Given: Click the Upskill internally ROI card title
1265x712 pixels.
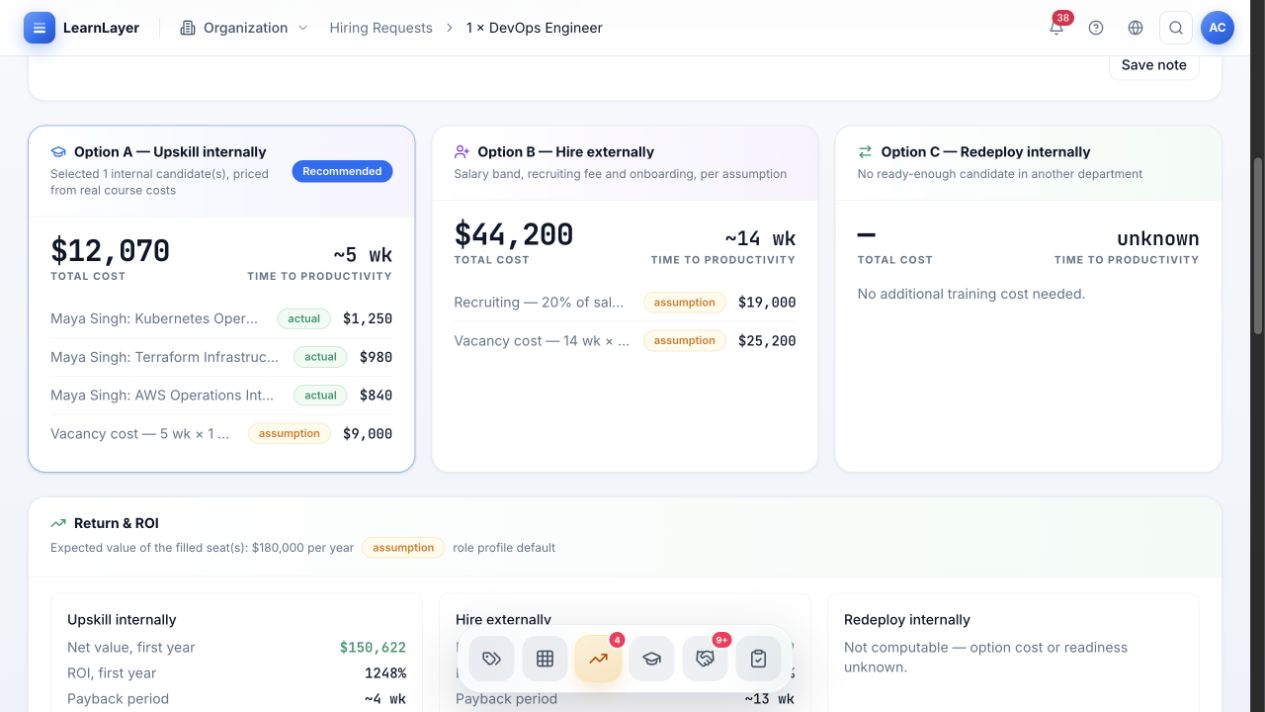Looking at the screenshot, I should tap(122, 620).
